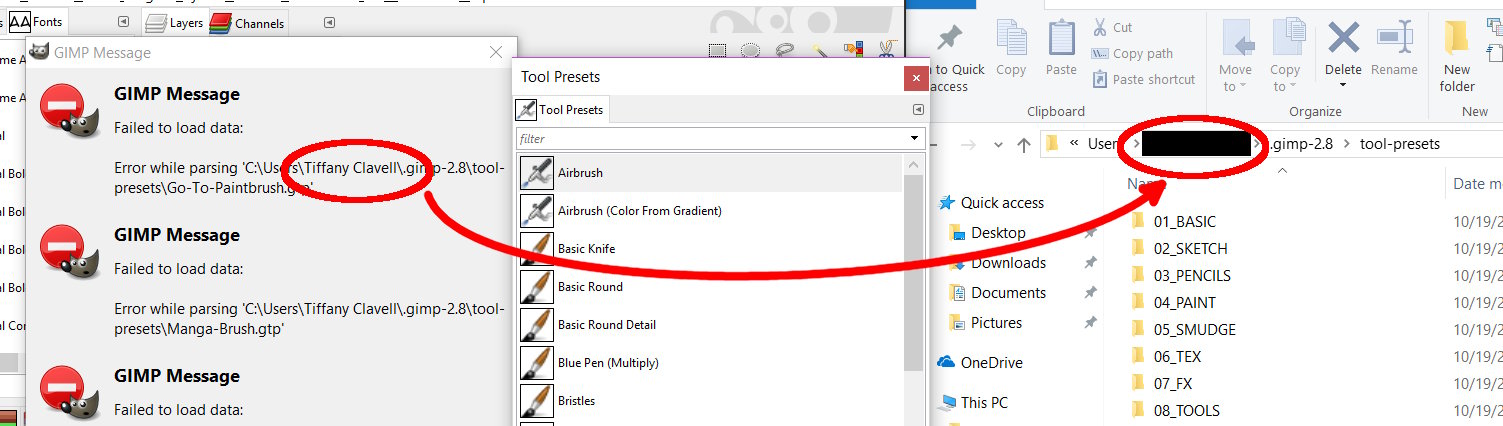Image resolution: width=1503 pixels, height=426 pixels.
Task: Choose Airbrush (Color From Gradient) preset
Action: (x=710, y=211)
